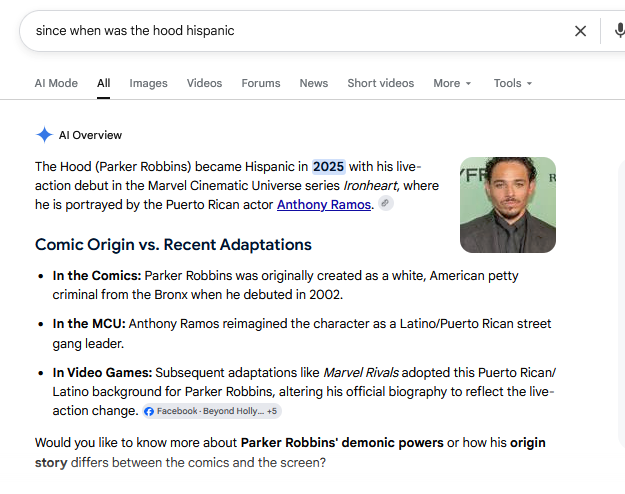Go to the Forums tab
Screen dimensions: 625x494
tap(261, 83)
